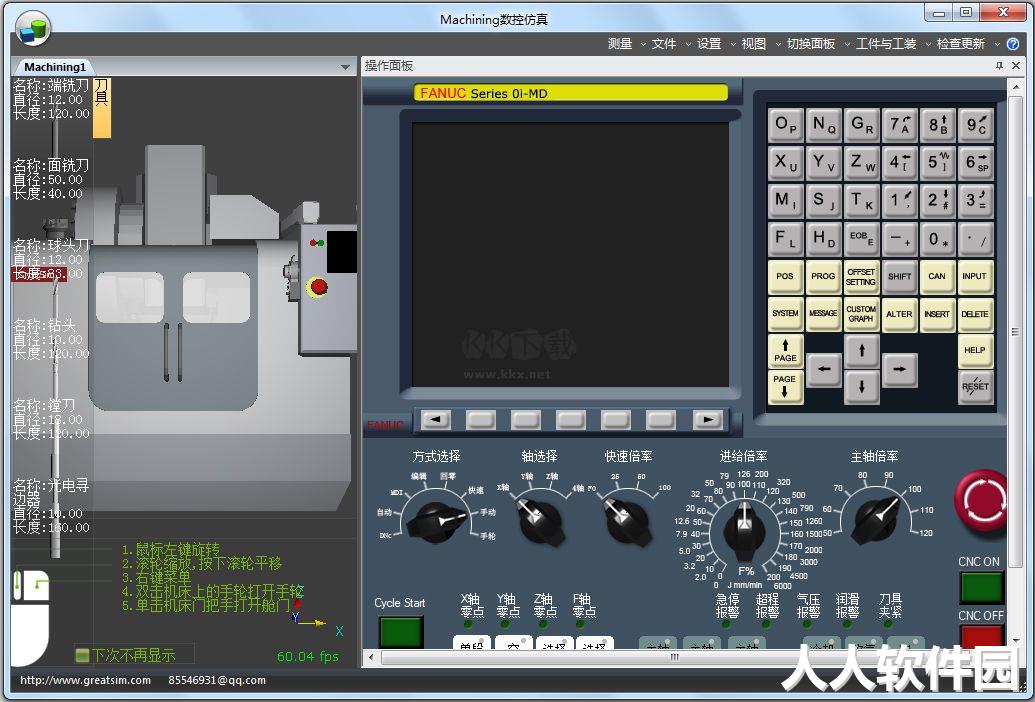This screenshot has height=702, width=1035.
Task: Tap the Y/V axis key
Action: click(824, 162)
